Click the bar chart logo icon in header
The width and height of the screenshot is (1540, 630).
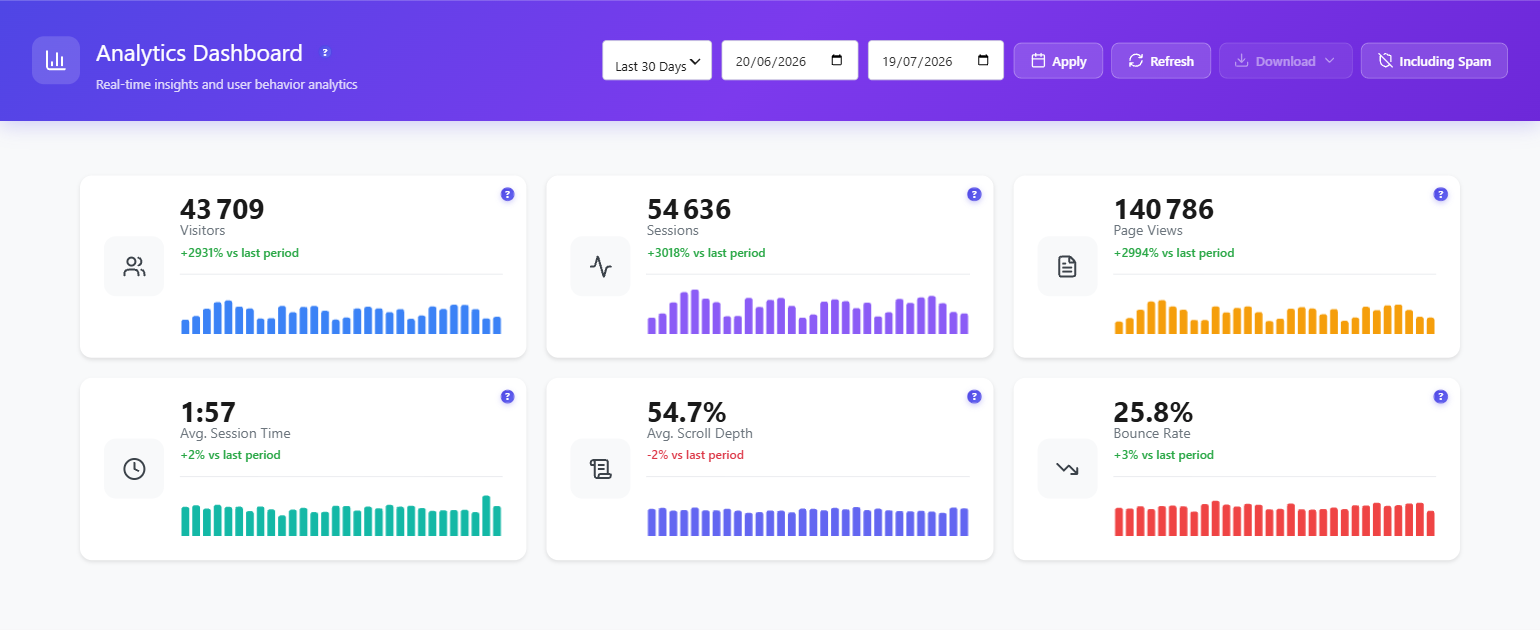[56, 60]
